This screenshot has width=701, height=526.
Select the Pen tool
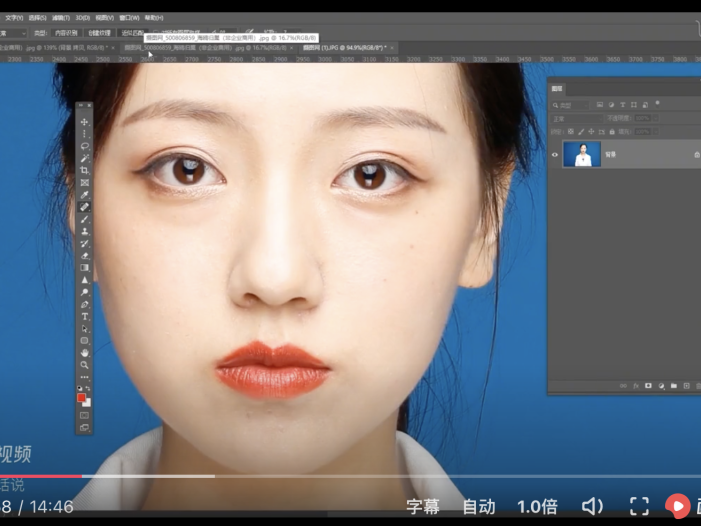84,304
